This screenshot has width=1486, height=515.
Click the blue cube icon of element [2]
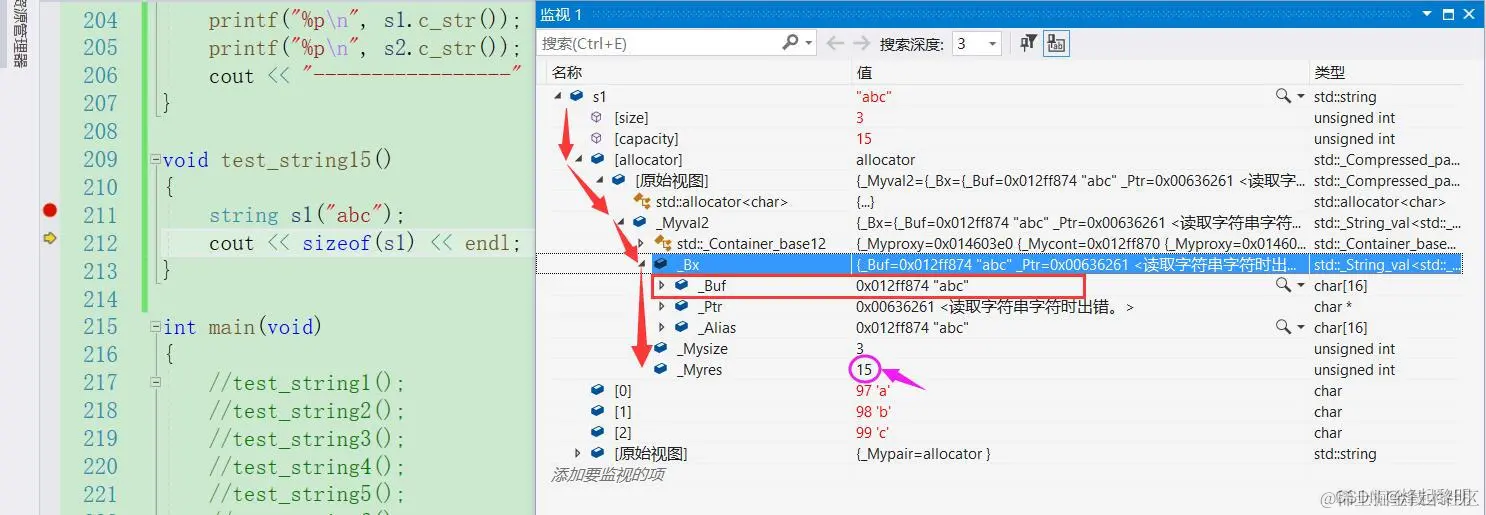pyautogui.click(x=597, y=432)
